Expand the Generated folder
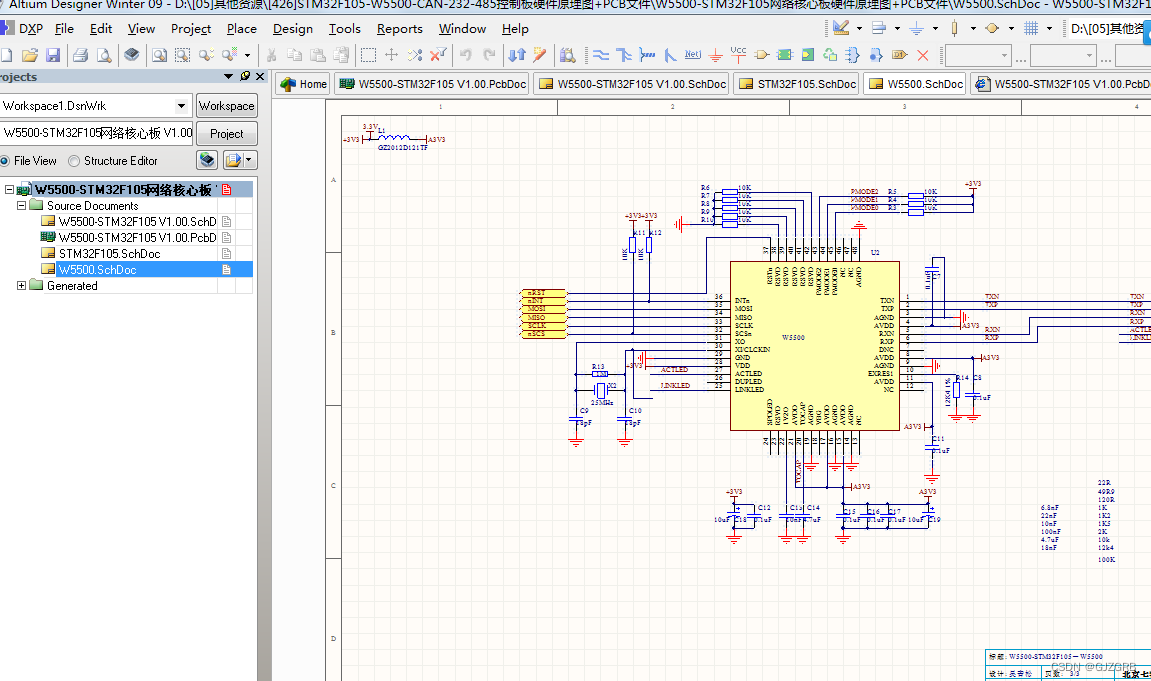This screenshot has width=1151, height=681. 22,285
